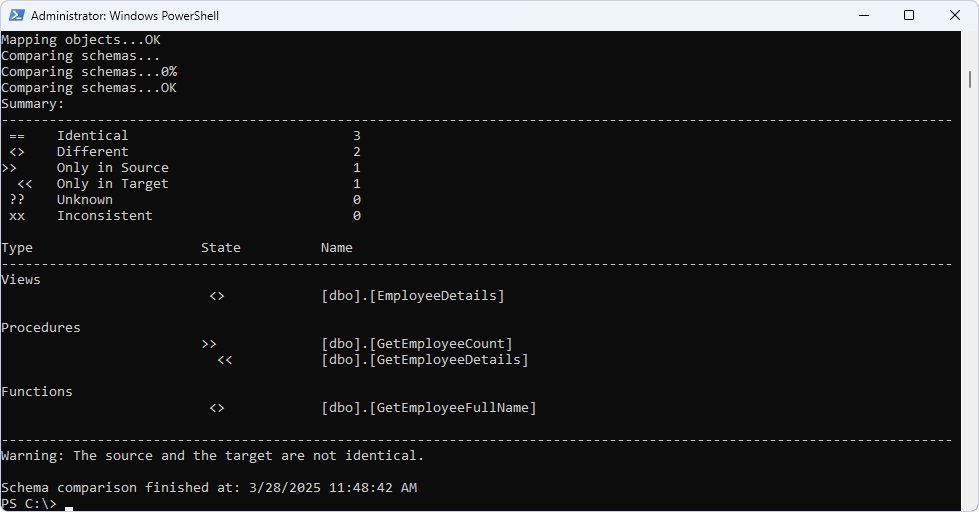Click the Different count value 2
This screenshot has height=512, width=979.
(x=357, y=152)
